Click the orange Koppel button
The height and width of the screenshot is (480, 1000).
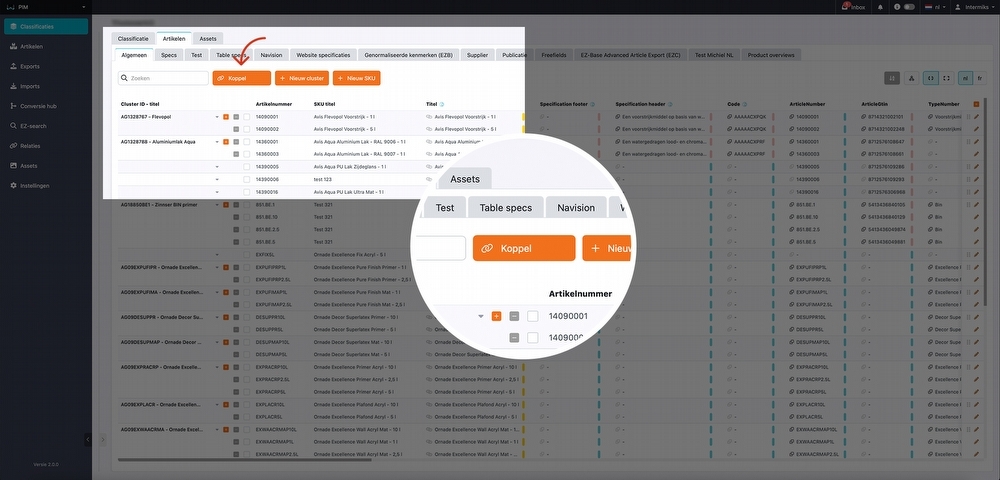point(241,77)
